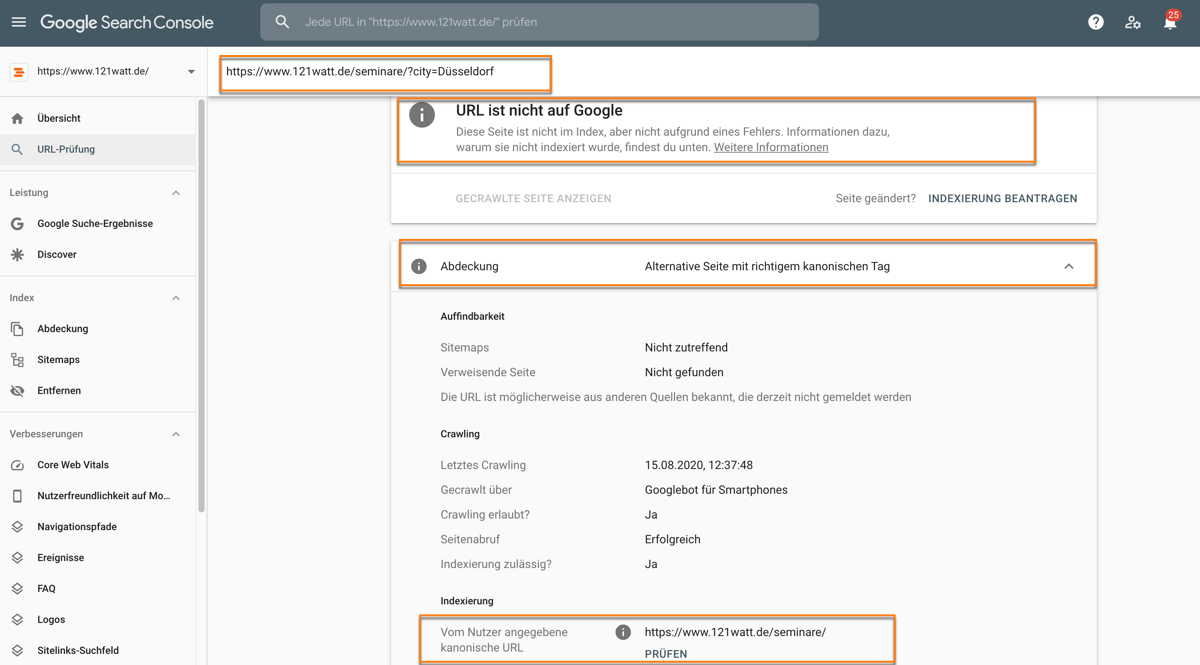Click the Google G icon for Suche-Ergebnisse

pyautogui.click(x=17, y=224)
